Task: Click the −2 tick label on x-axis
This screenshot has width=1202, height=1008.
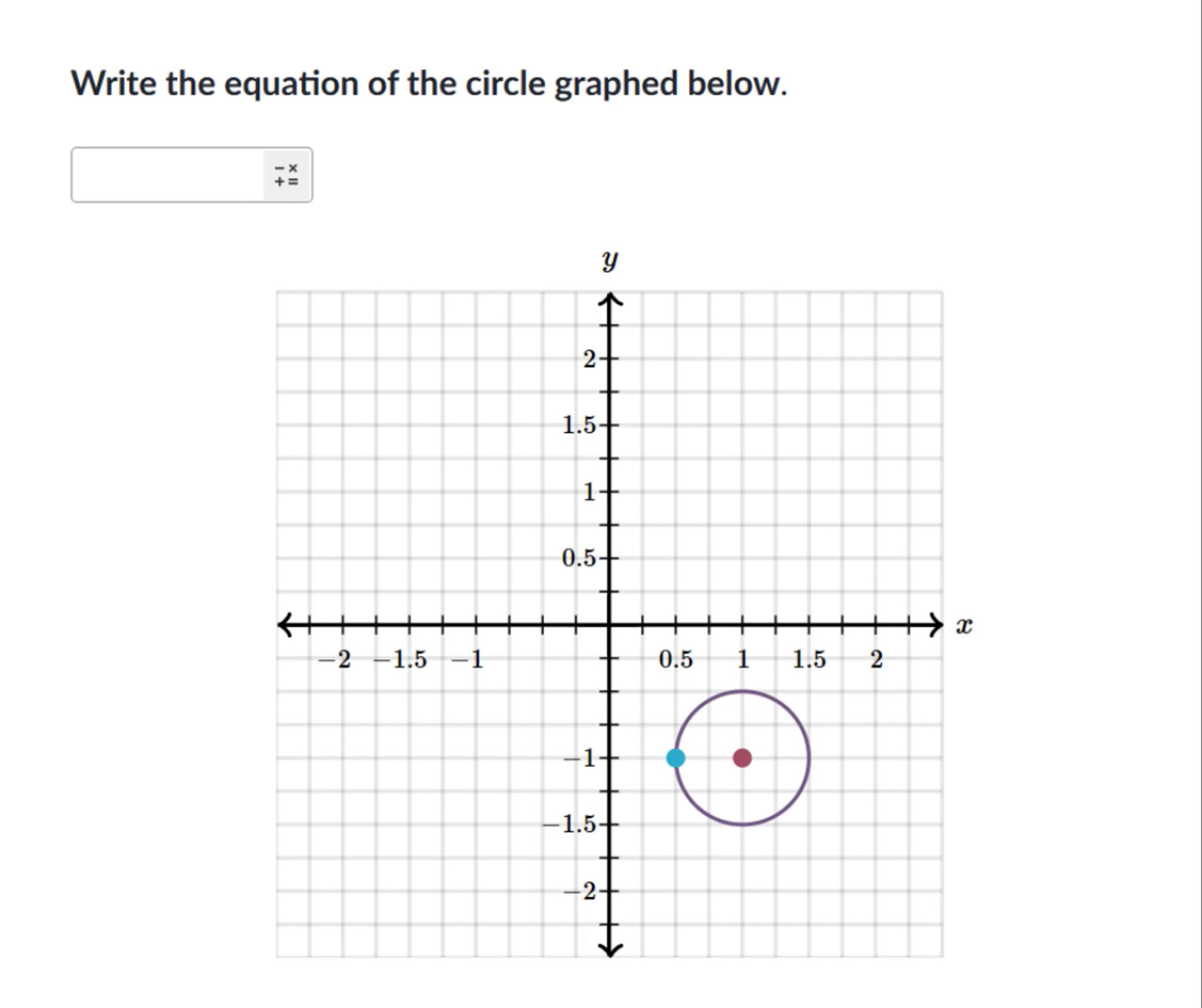Action: pos(335,660)
